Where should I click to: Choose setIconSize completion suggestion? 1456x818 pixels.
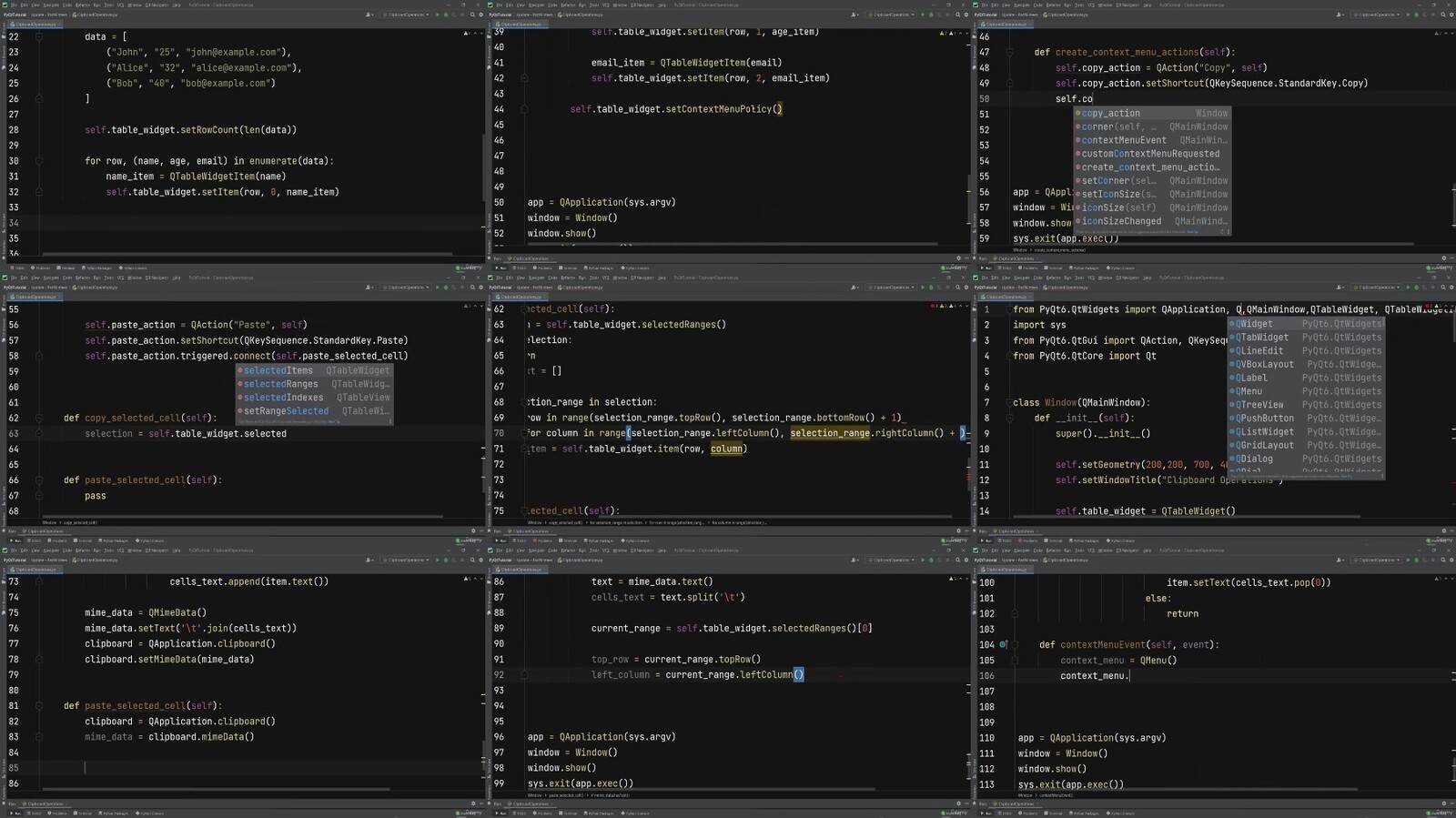click(1152, 194)
